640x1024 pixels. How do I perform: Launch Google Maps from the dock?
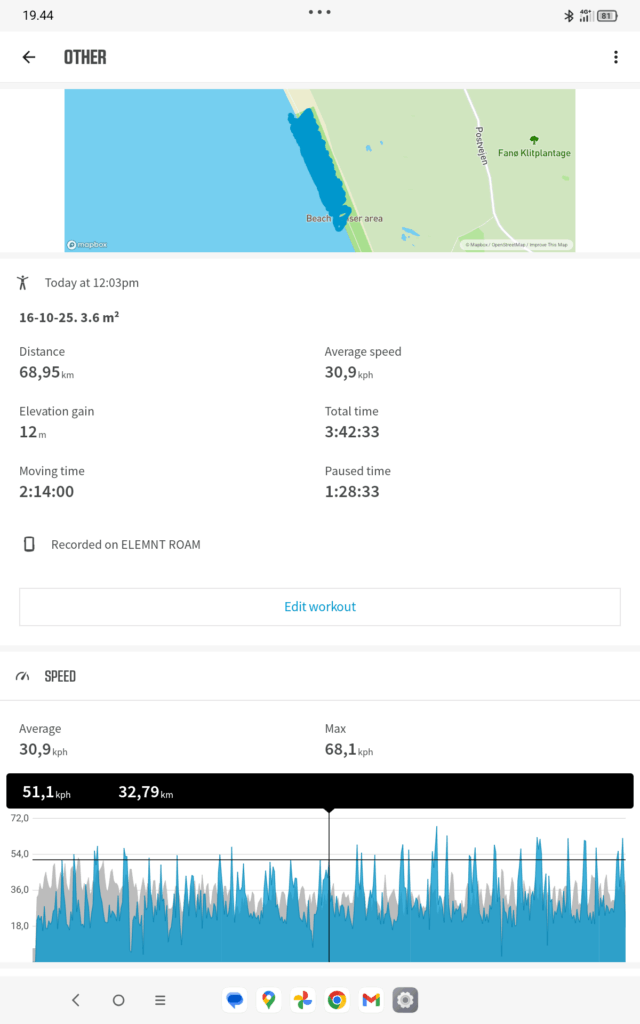[268, 999]
